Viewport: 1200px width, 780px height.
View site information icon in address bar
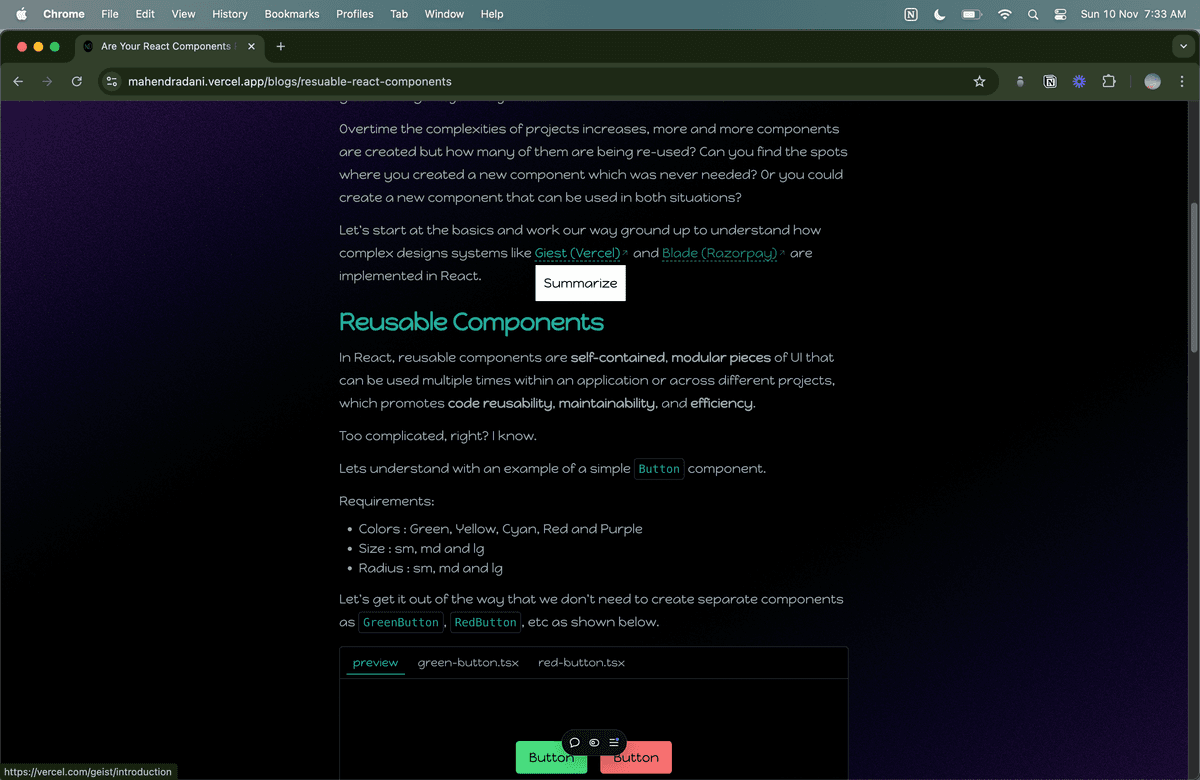pyautogui.click(x=112, y=82)
